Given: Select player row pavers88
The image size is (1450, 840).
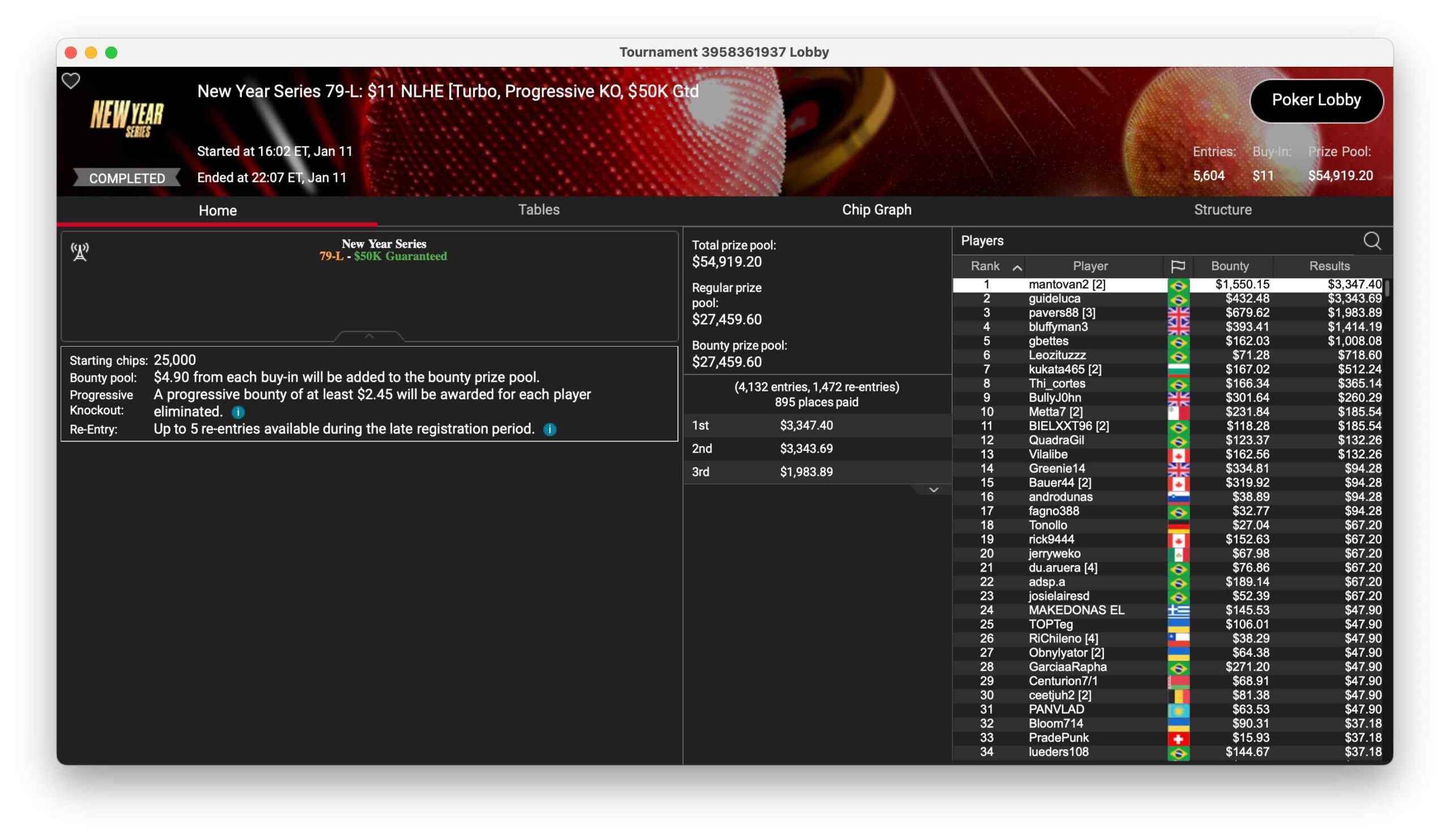Looking at the screenshot, I should [x=1061, y=313].
